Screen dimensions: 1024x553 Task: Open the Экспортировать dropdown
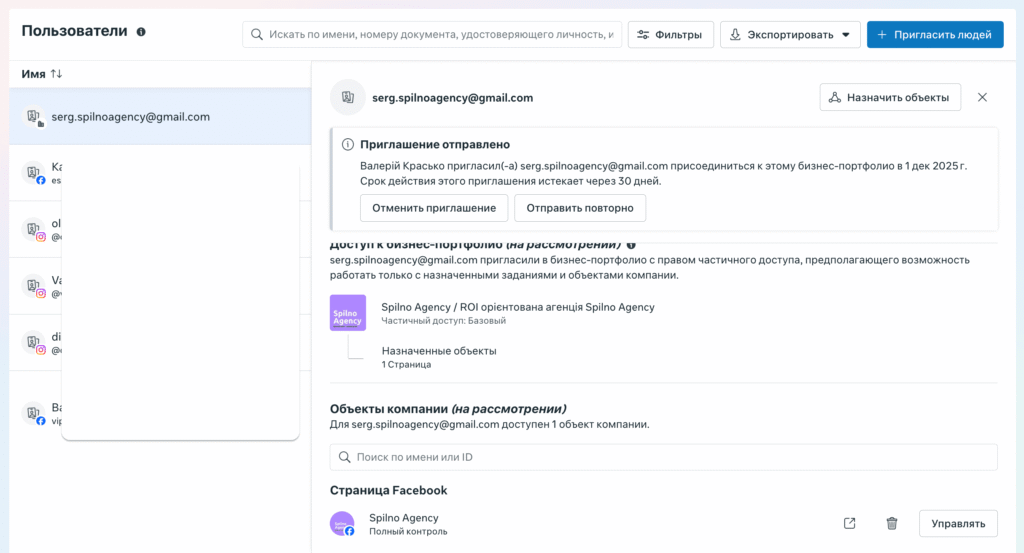pyautogui.click(x=790, y=35)
